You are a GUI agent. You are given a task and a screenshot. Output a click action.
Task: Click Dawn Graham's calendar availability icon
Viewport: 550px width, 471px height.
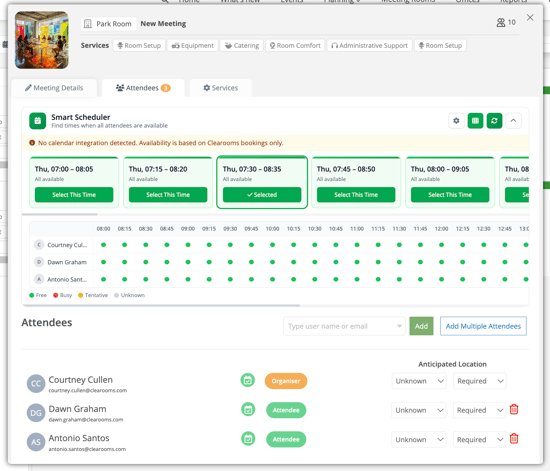click(248, 409)
